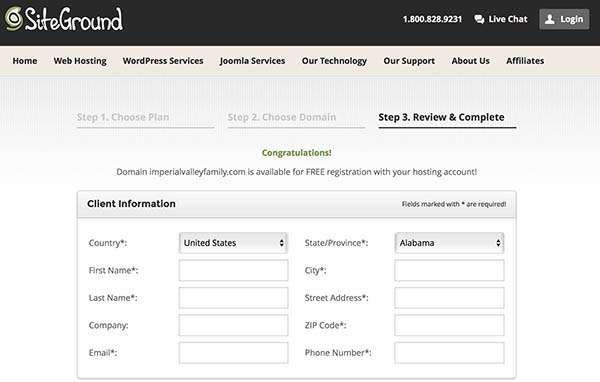
Task: Click into the Last Name input field
Action: tap(233, 298)
